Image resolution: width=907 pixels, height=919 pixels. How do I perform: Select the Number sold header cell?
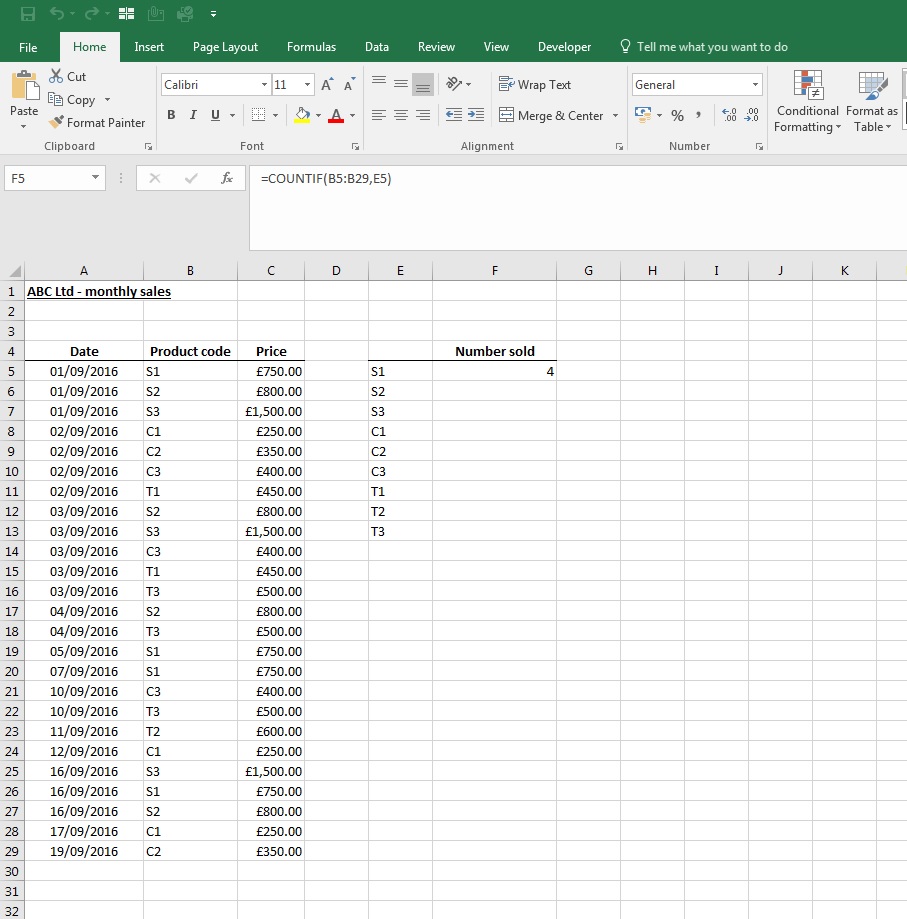[x=495, y=351]
